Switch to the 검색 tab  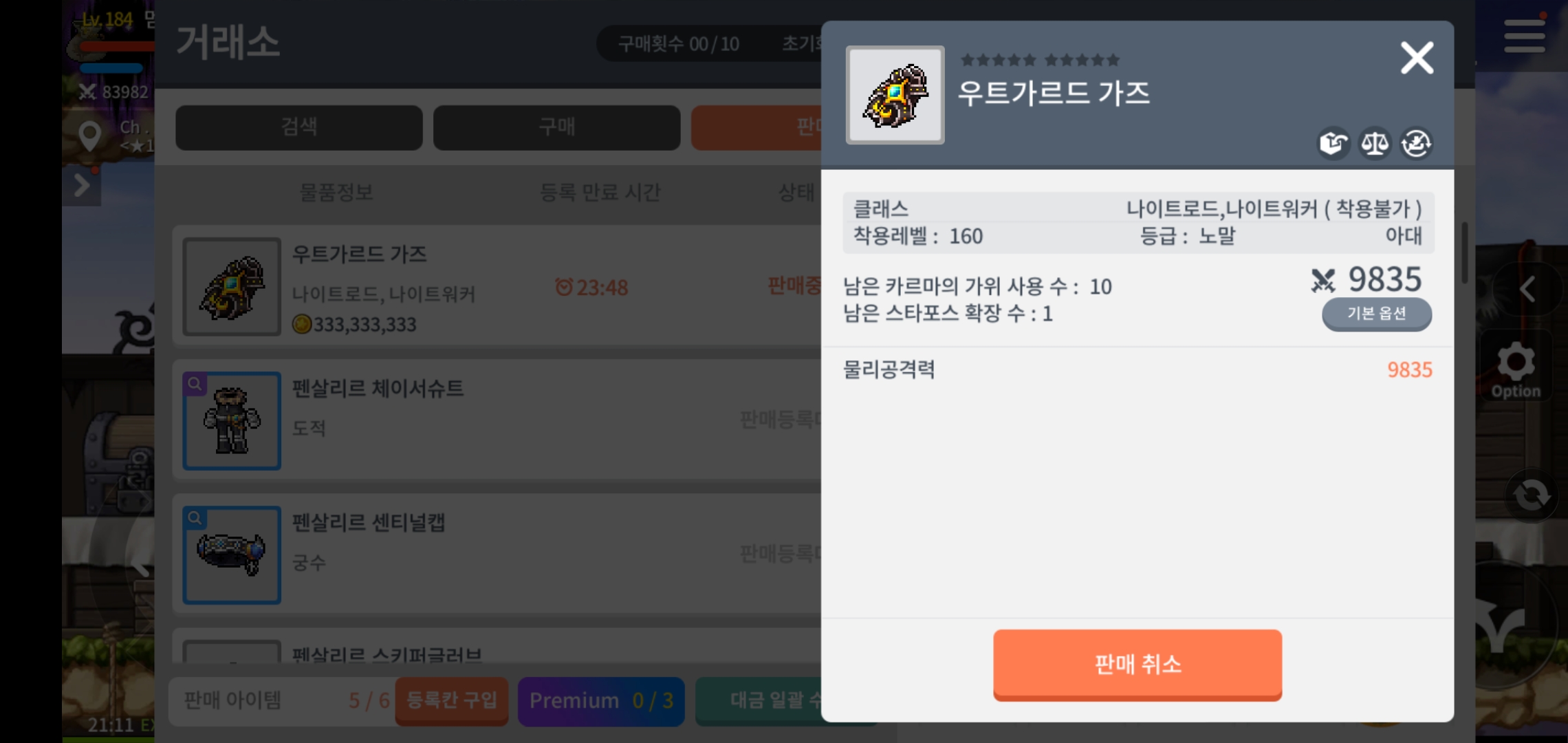[299, 127]
